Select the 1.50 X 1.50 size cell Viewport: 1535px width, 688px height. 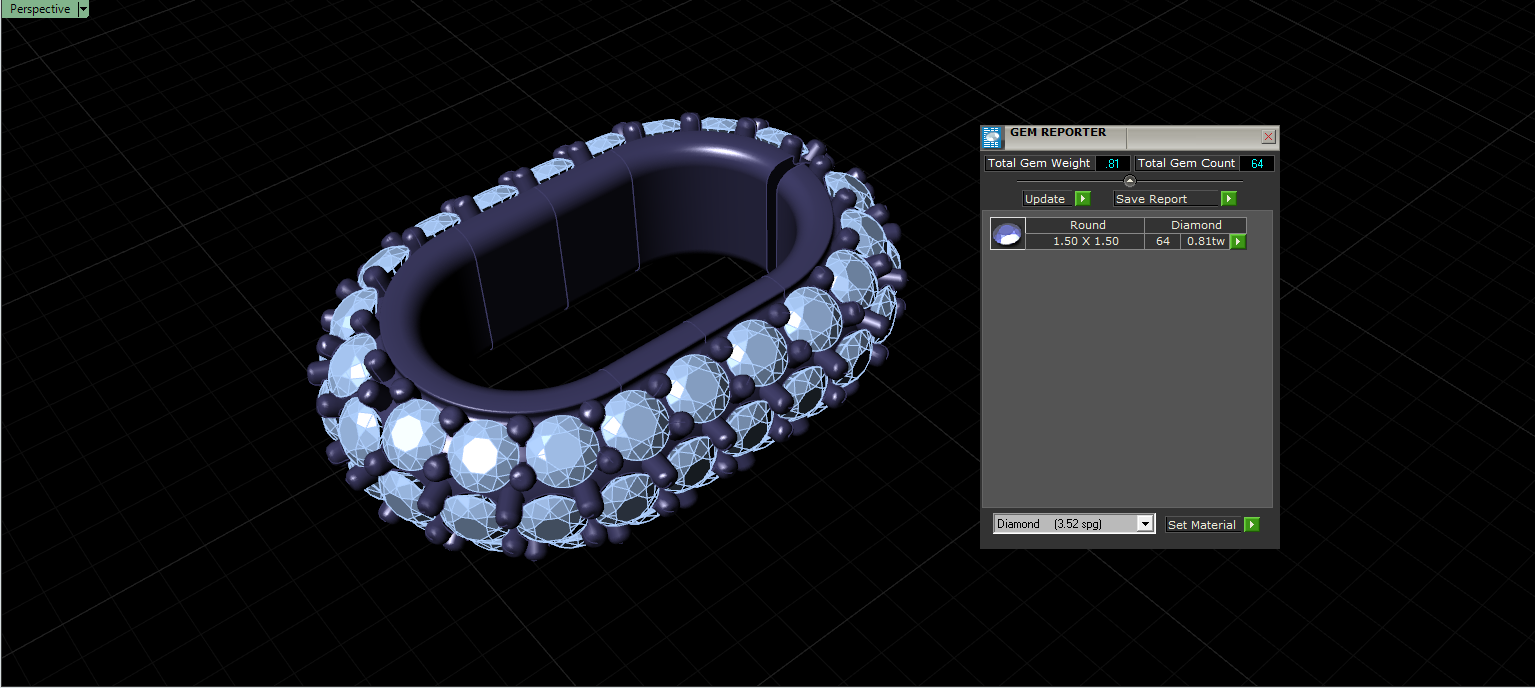click(x=1086, y=241)
